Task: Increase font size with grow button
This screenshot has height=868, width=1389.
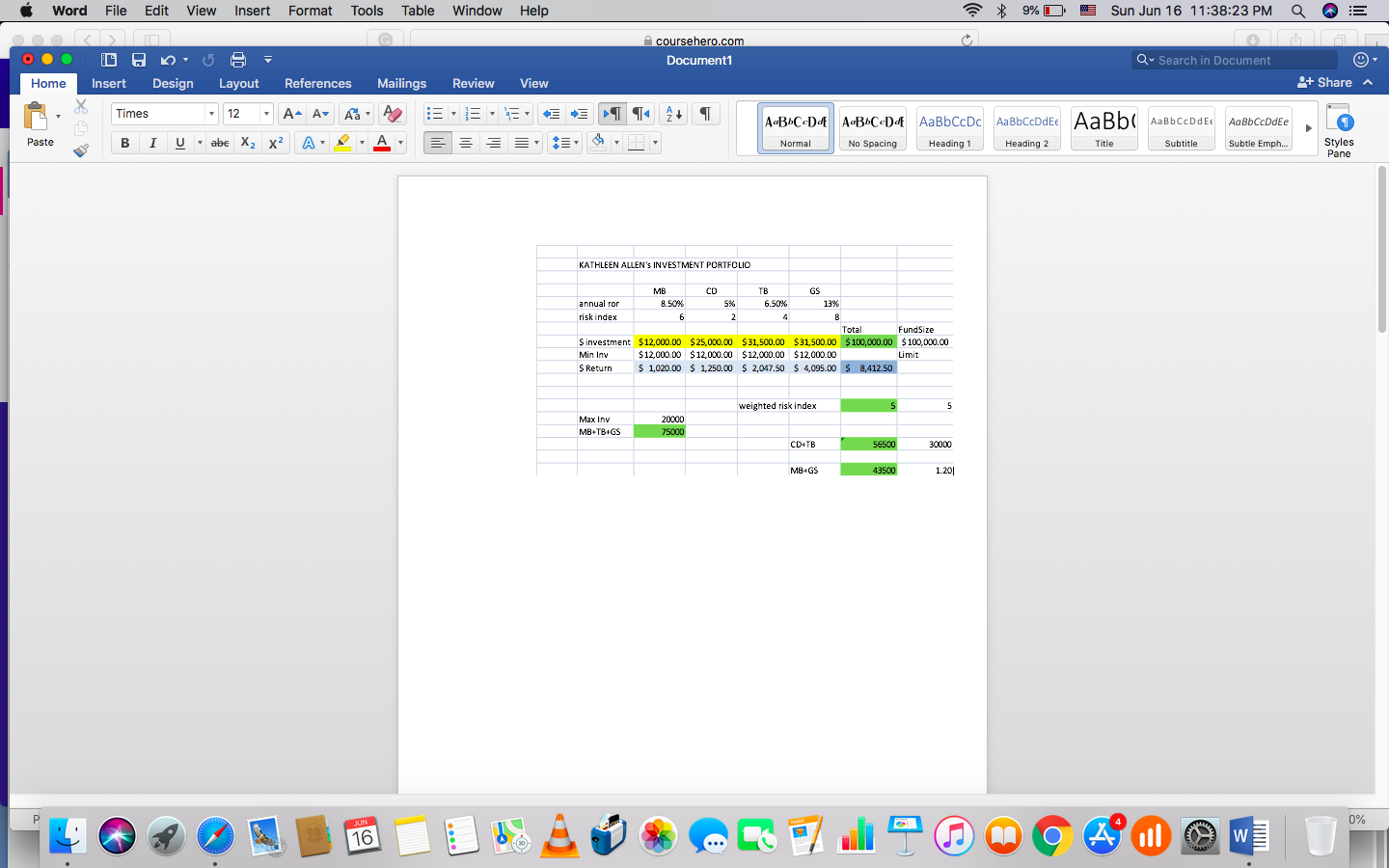Action: click(x=292, y=114)
